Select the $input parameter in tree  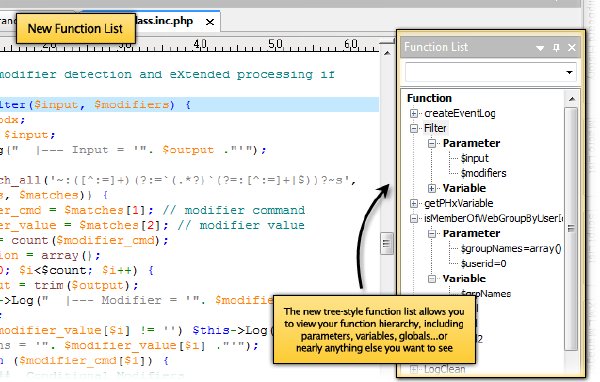pos(474,158)
